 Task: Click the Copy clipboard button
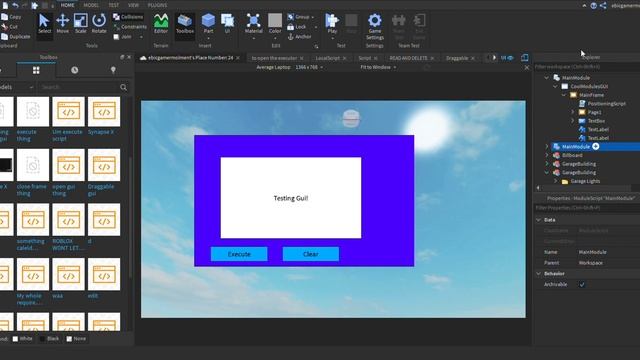11,17
